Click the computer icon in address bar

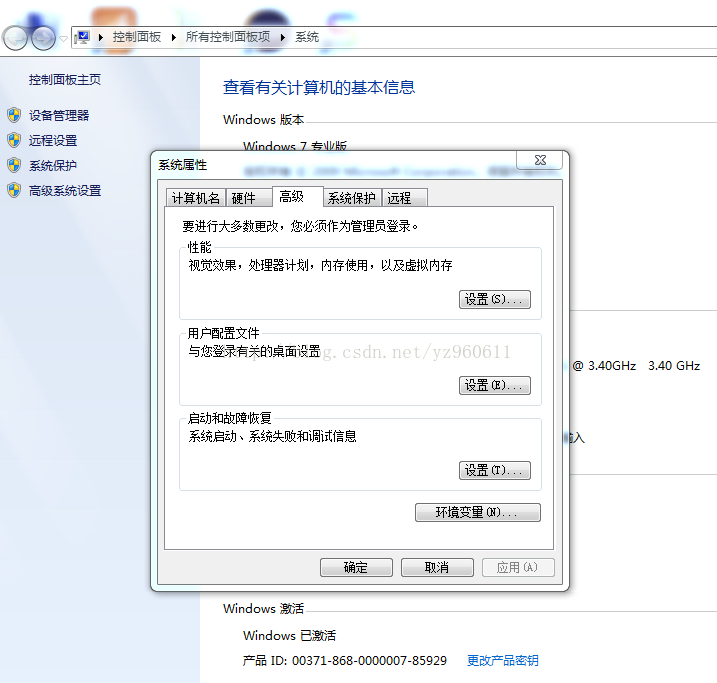pos(83,37)
